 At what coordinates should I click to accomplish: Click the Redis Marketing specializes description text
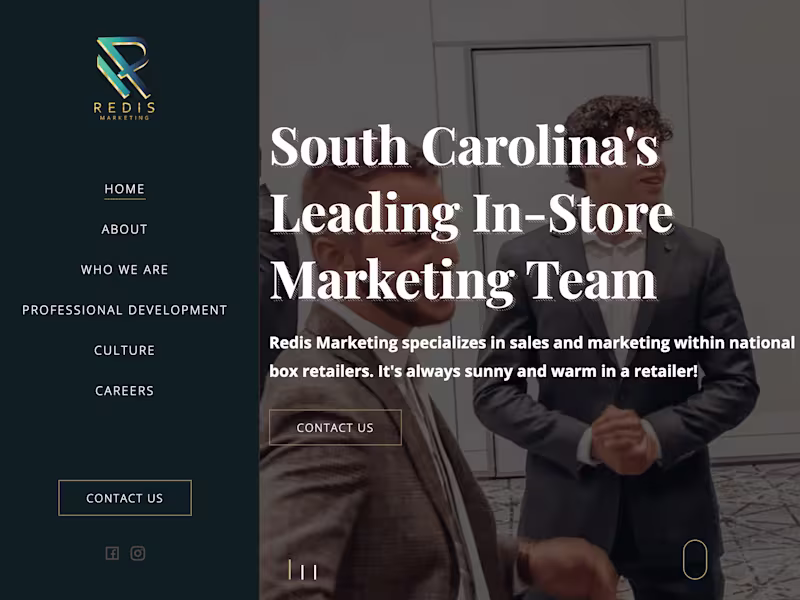(x=532, y=357)
